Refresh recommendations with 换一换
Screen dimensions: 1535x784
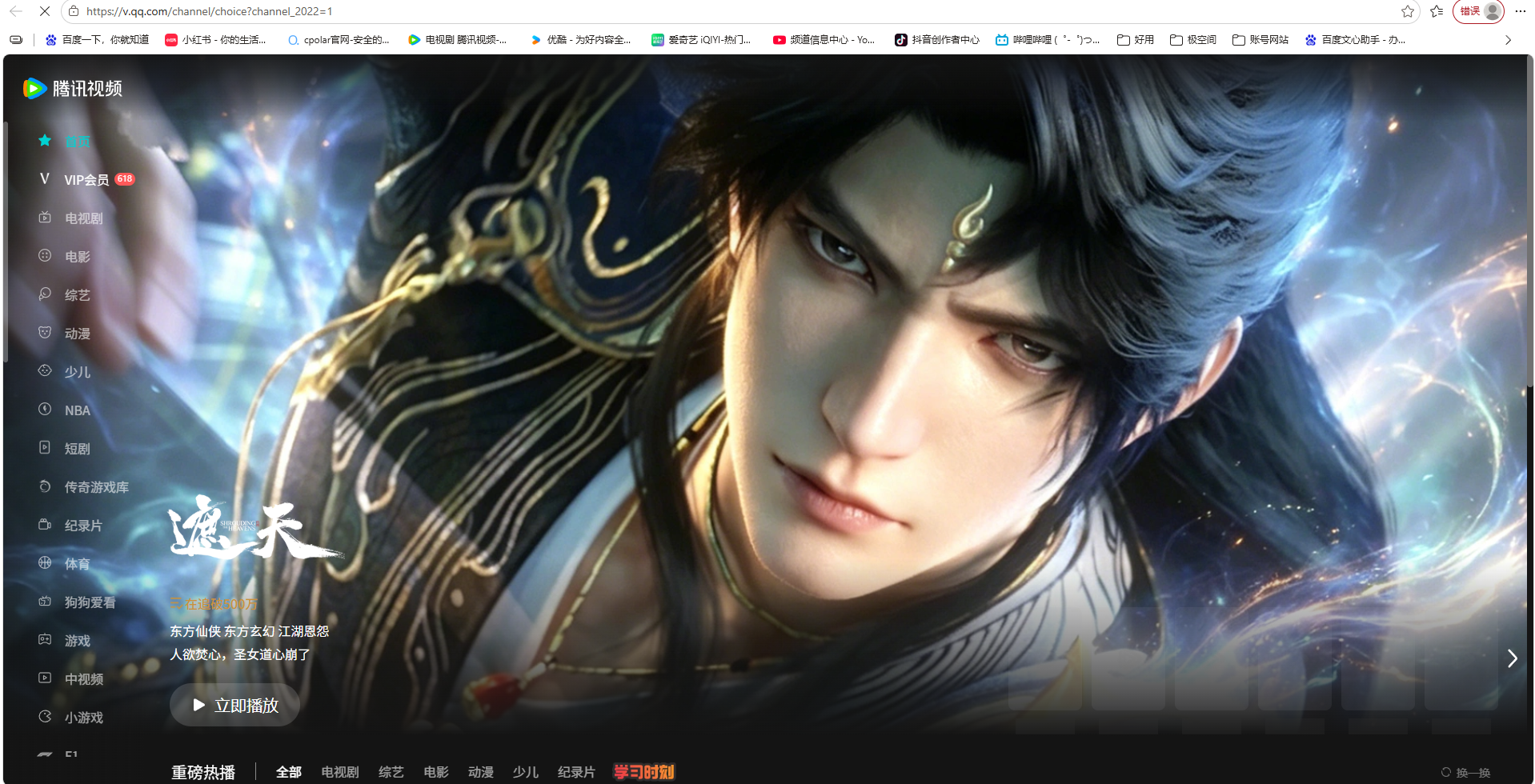(1466, 773)
